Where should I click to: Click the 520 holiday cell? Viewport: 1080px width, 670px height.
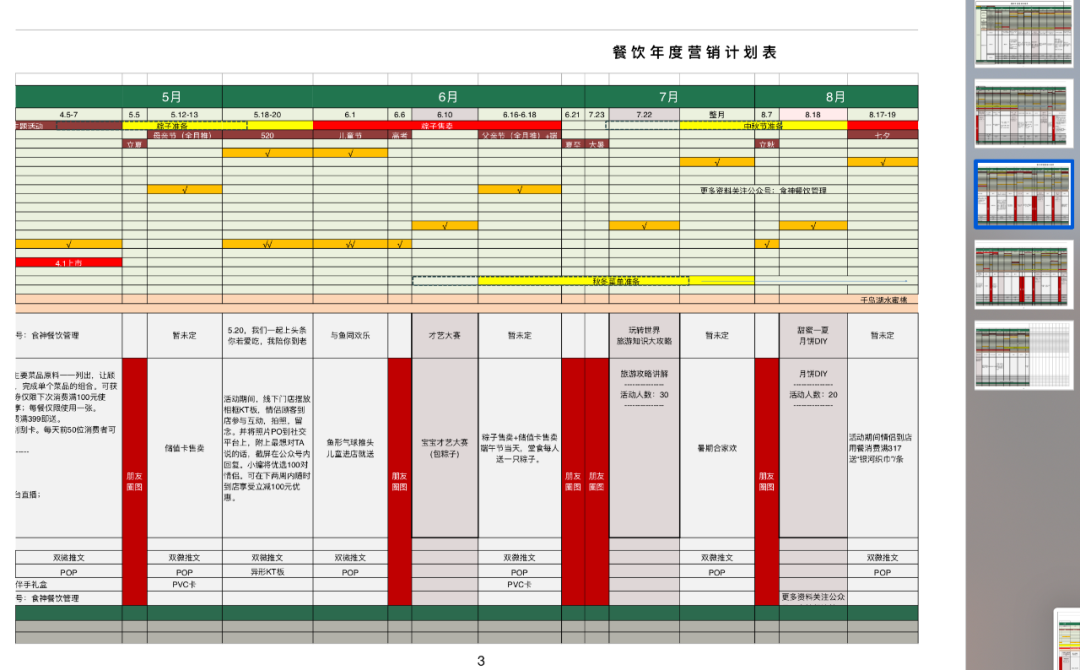point(267,135)
